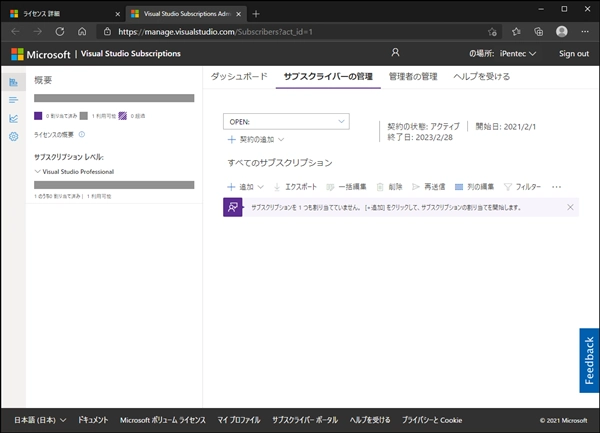Click the Microsoft logo in header
This screenshot has width=600, height=433.
(x=17, y=54)
